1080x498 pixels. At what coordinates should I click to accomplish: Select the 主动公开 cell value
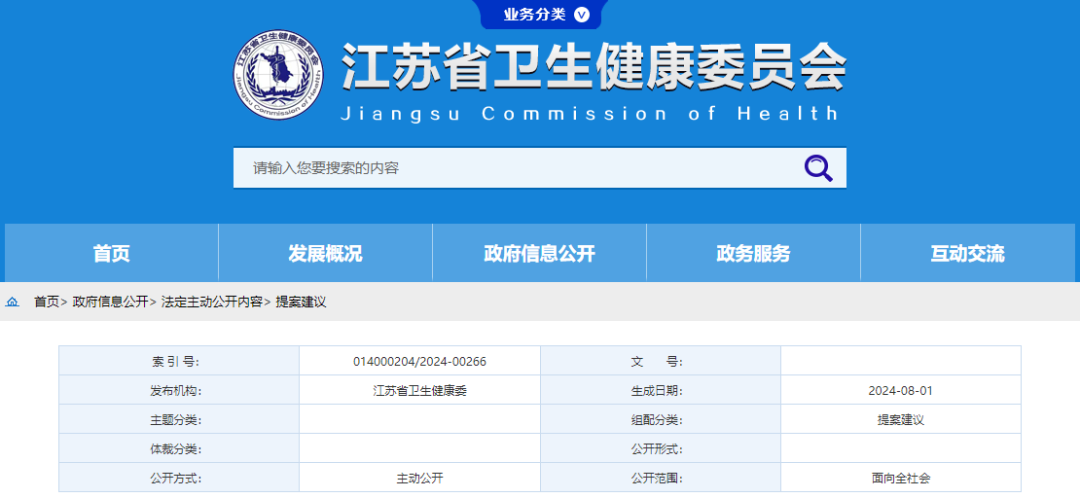point(419,477)
